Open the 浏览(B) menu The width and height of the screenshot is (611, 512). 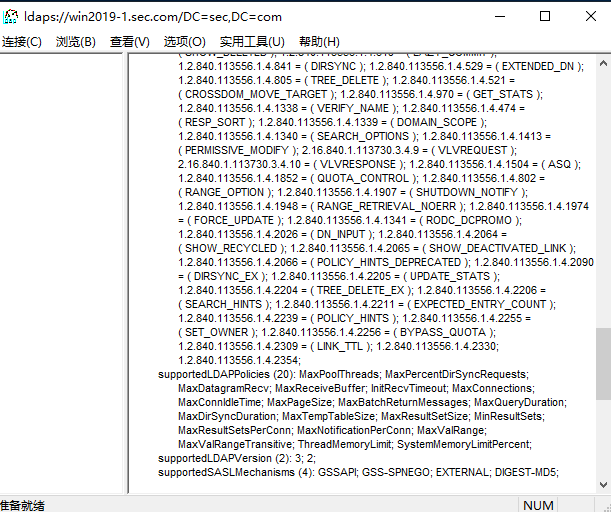pos(76,42)
